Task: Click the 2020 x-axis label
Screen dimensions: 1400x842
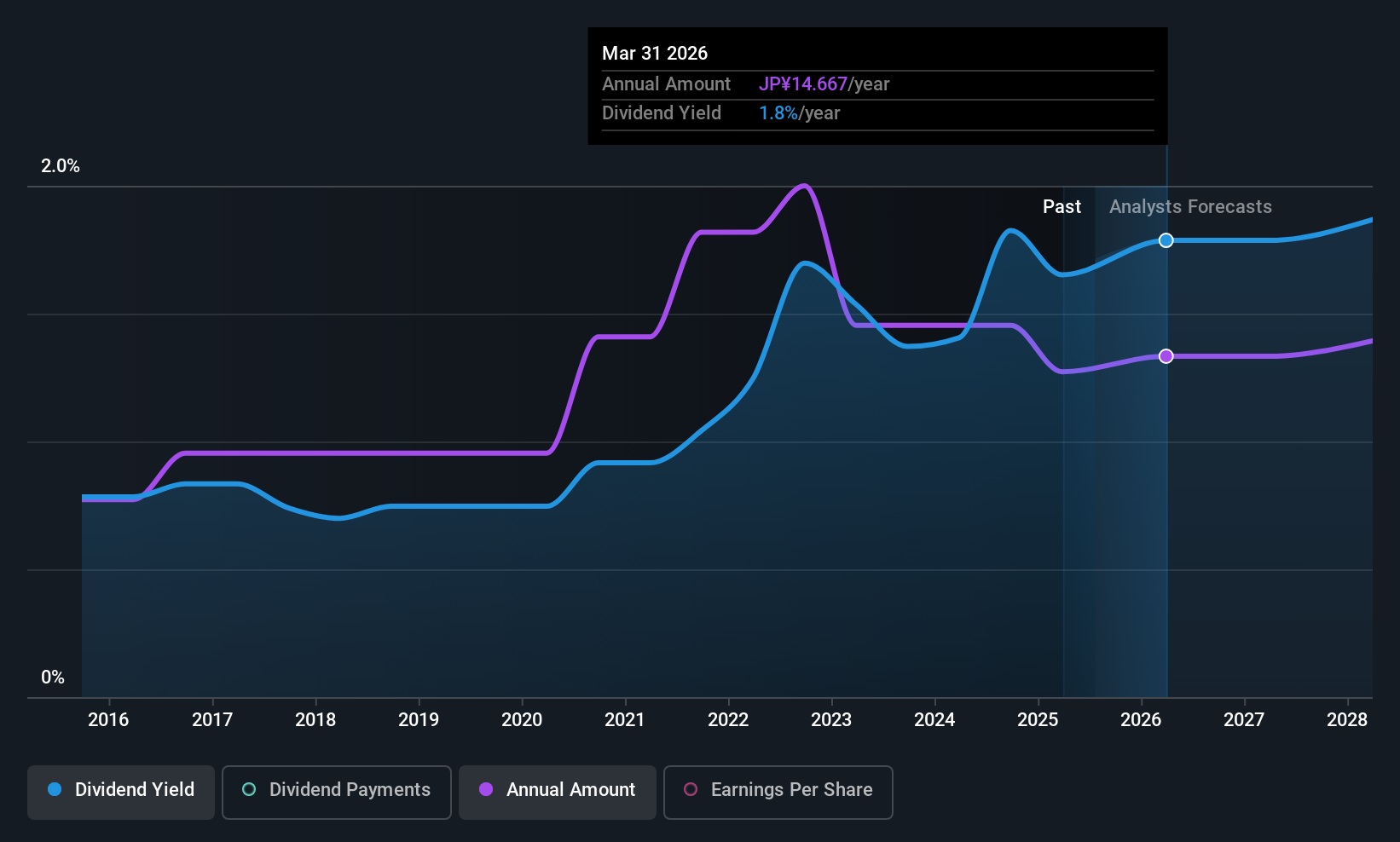Action: click(522, 720)
